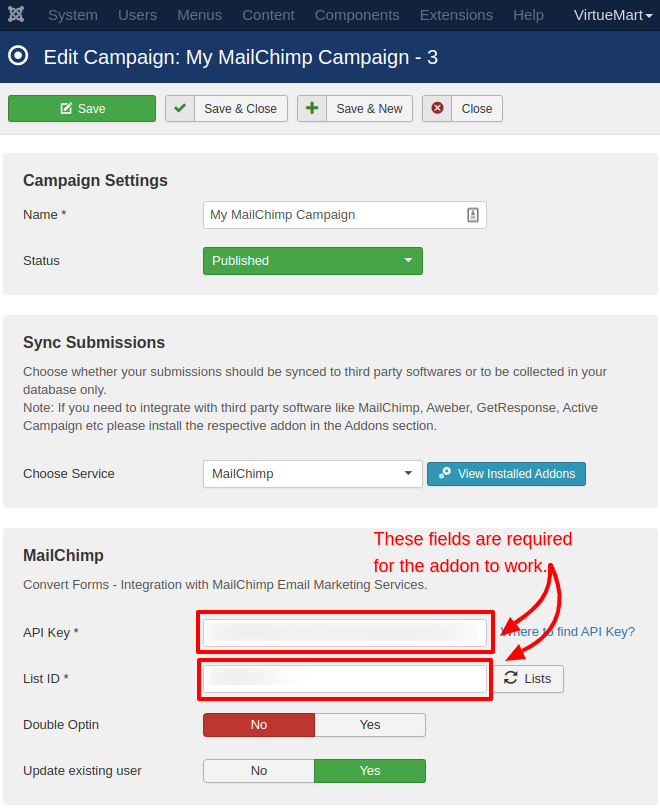This screenshot has height=808, width=660.
Task: Set Update existing user to Yes
Action: pyautogui.click(x=370, y=770)
